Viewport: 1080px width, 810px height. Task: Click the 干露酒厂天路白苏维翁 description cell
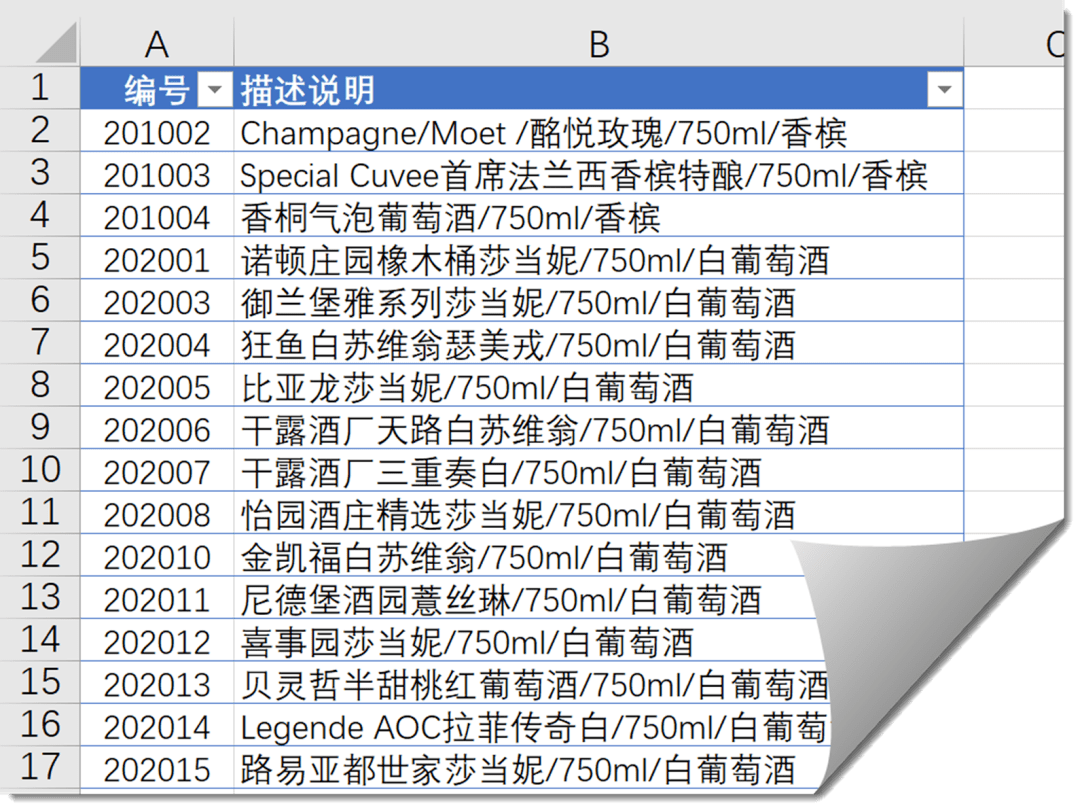(x=599, y=429)
